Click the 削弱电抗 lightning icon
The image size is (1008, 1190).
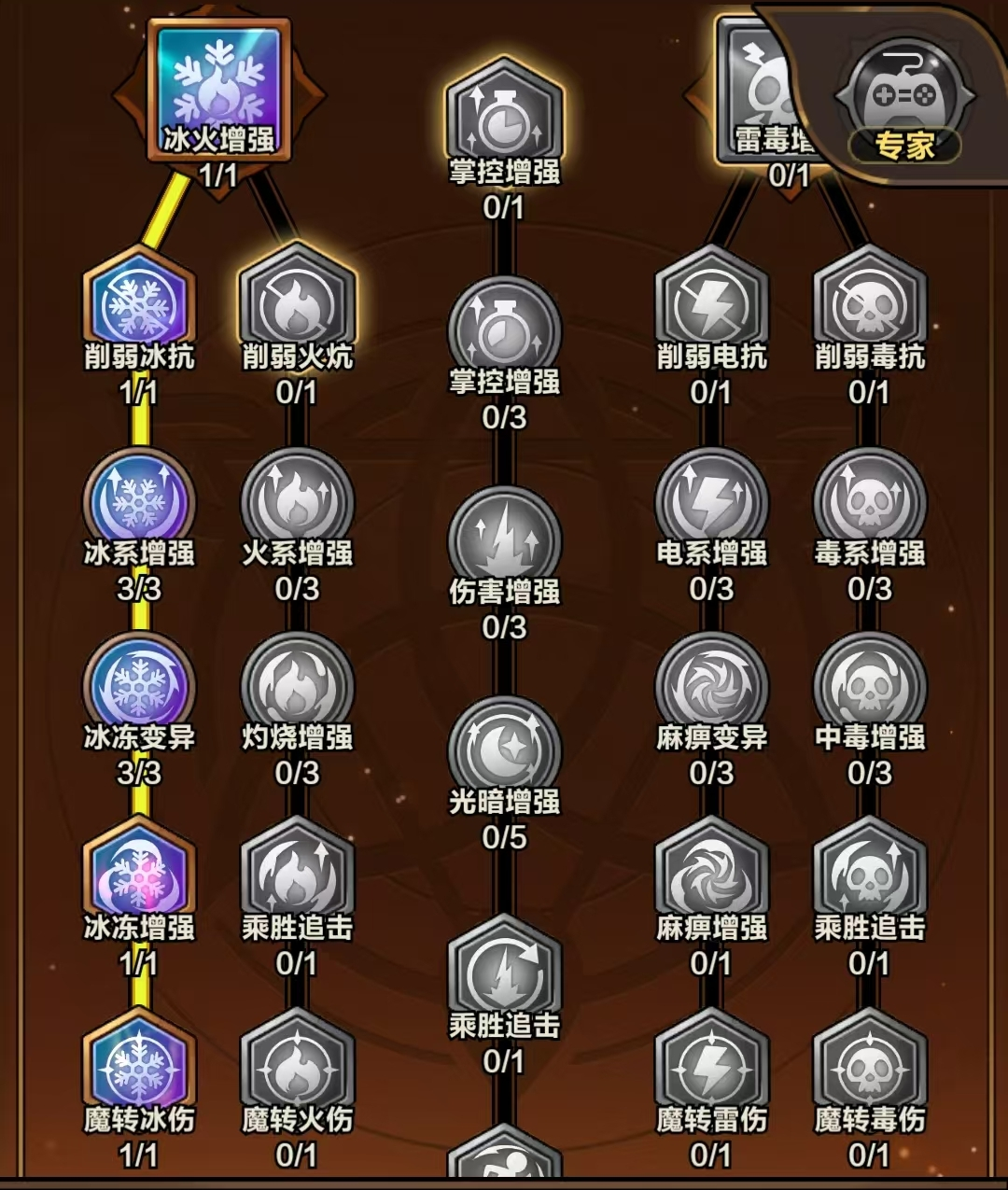[711, 301]
